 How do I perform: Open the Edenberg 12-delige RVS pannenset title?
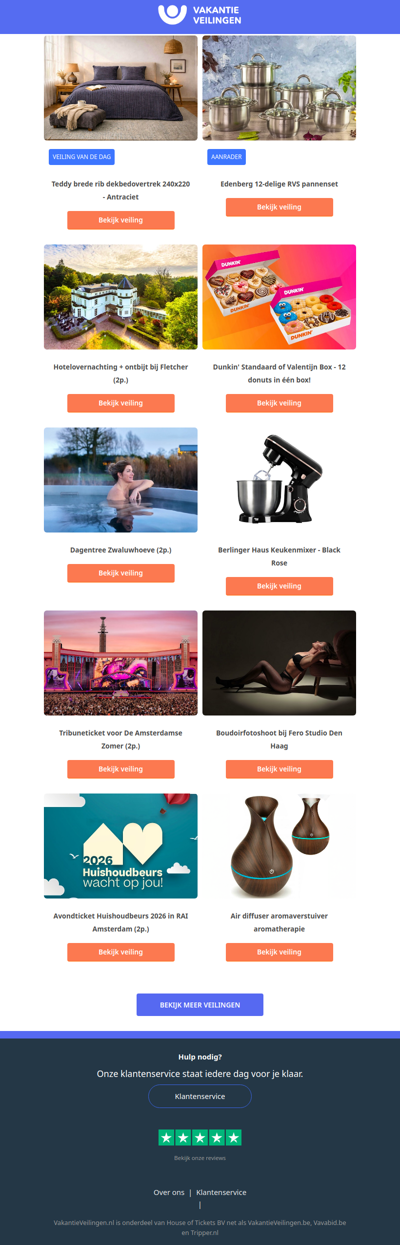279,184
